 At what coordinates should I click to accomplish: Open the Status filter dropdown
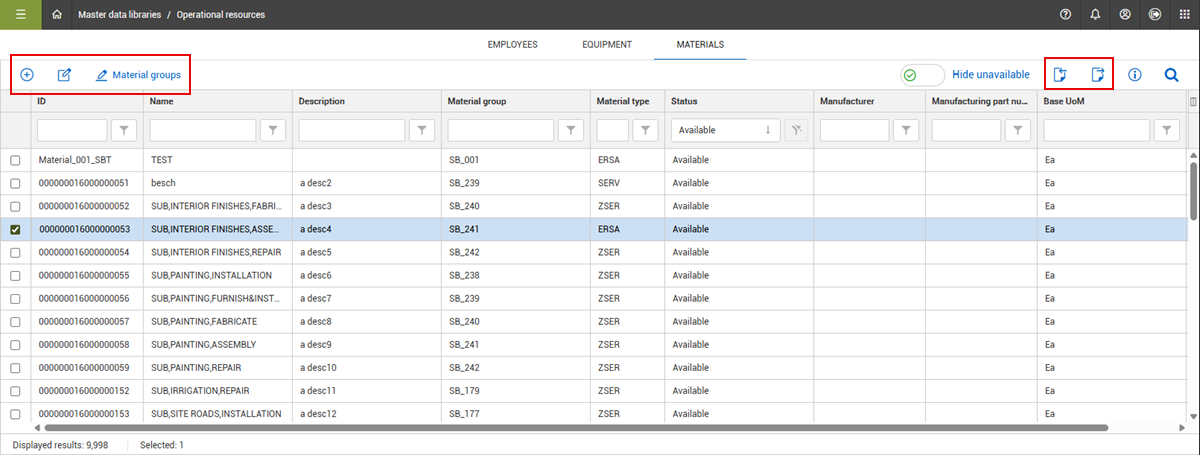727,130
